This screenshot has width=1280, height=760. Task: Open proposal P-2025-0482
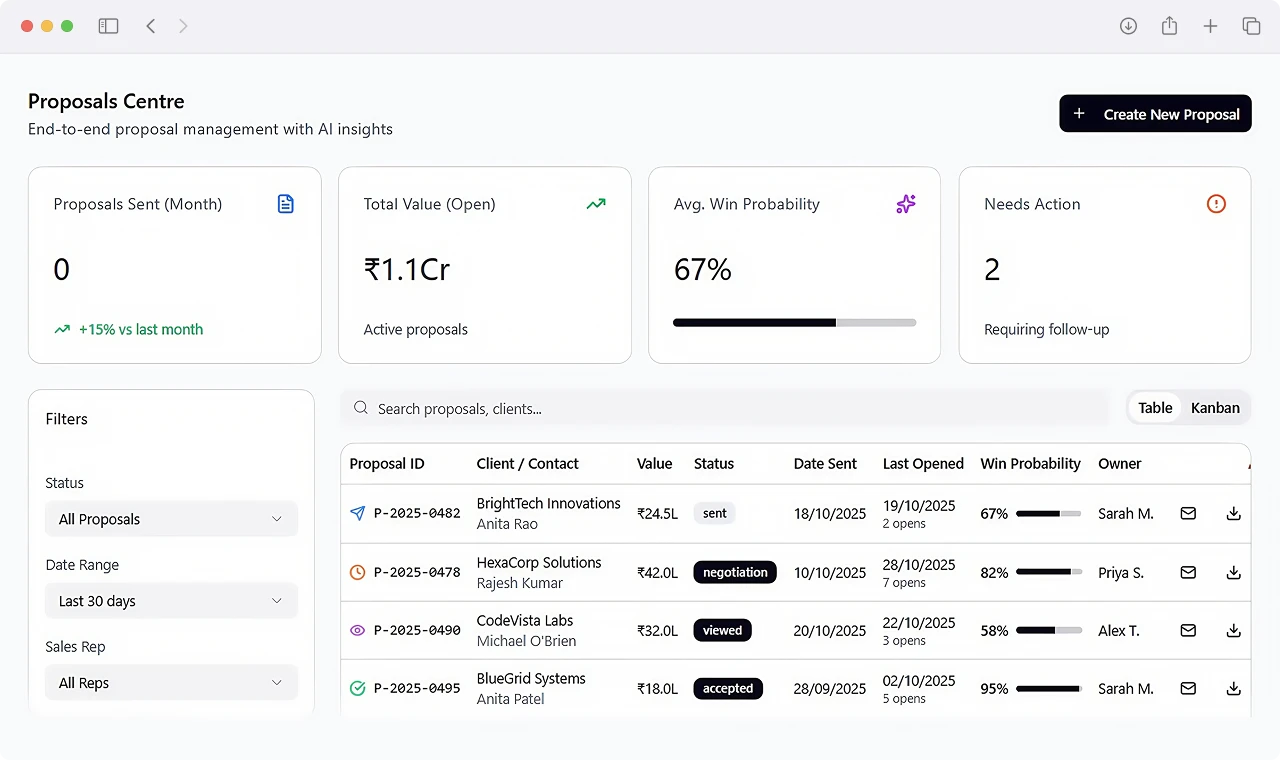[x=417, y=513]
